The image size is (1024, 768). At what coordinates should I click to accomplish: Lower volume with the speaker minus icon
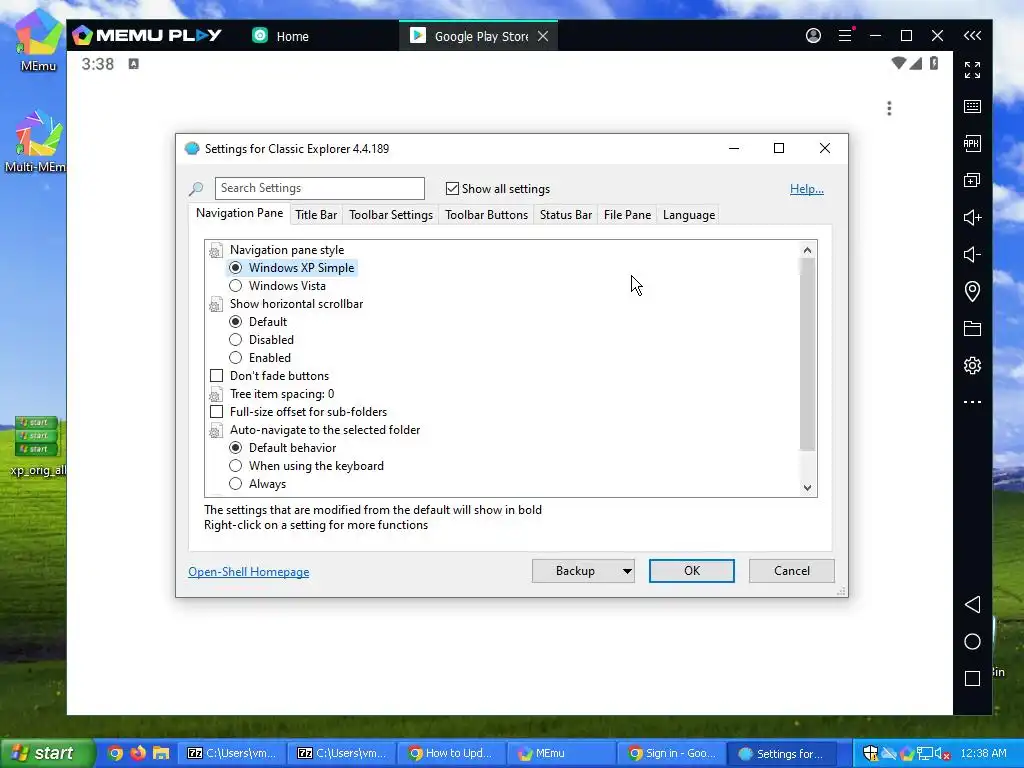[x=972, y=254]
